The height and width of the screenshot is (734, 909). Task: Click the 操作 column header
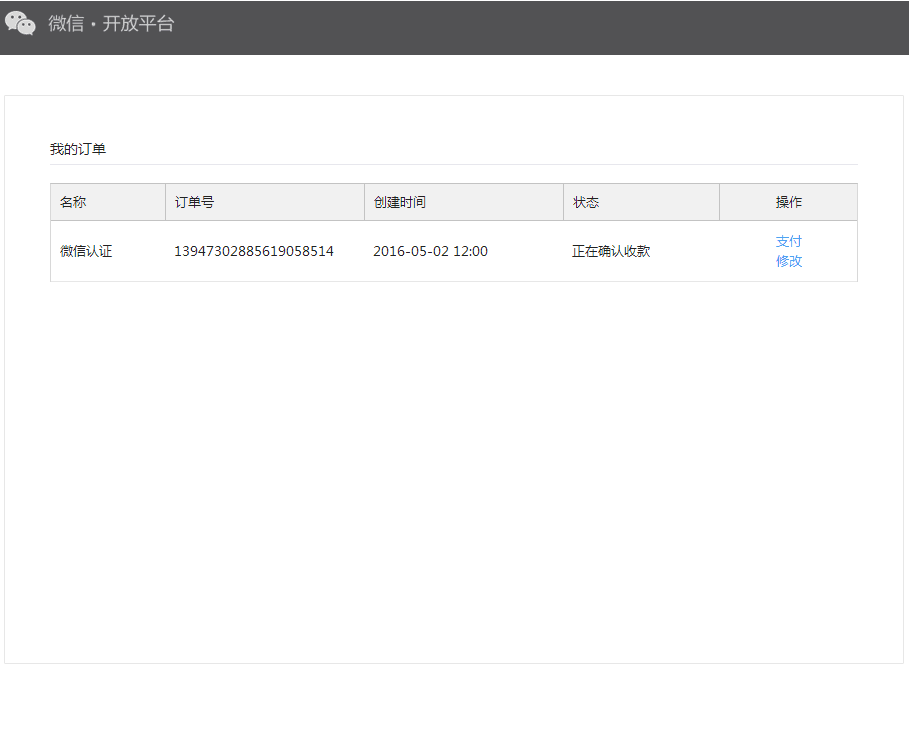(788, 202)
